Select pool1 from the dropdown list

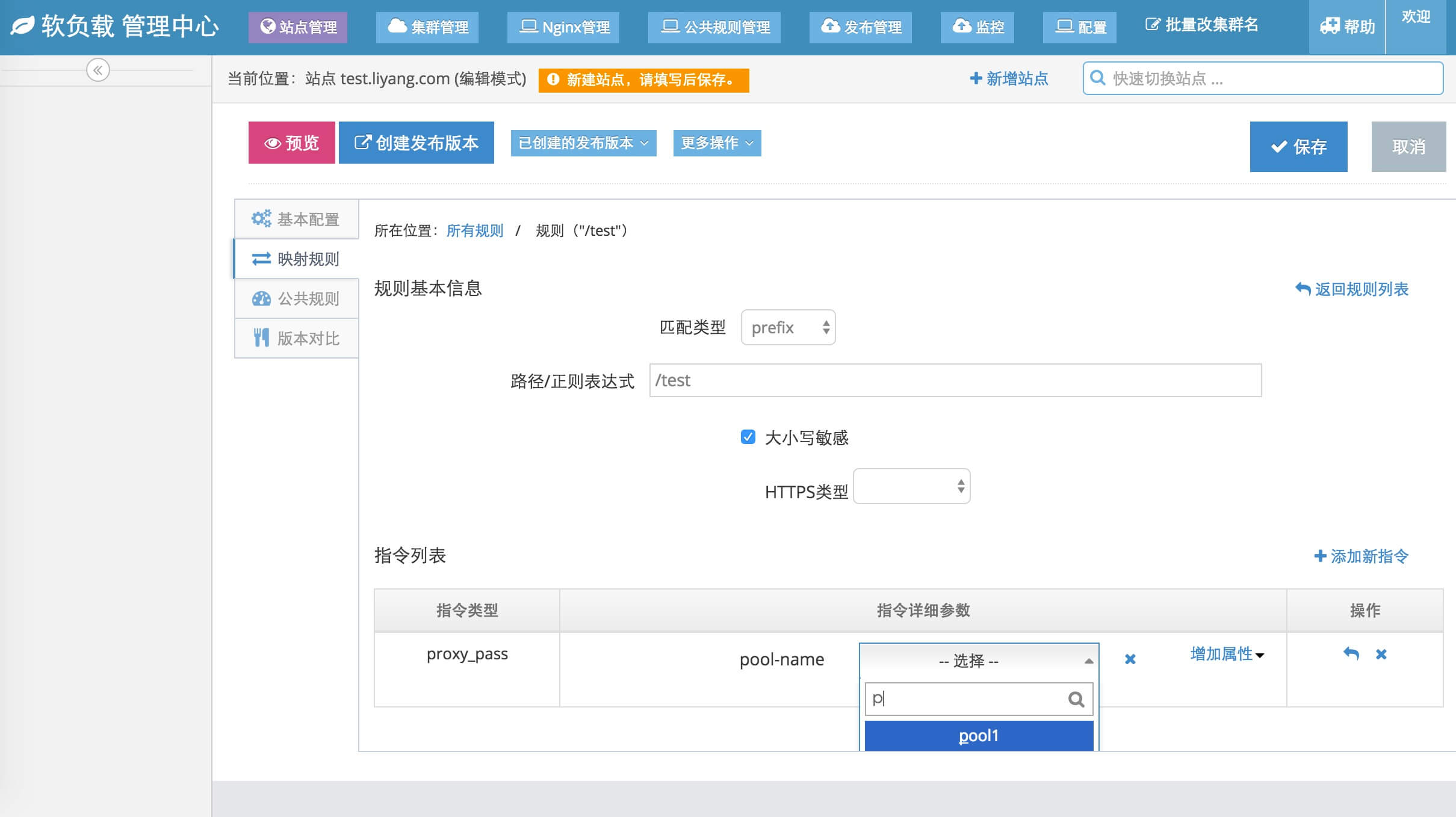[x=979, y=736]
